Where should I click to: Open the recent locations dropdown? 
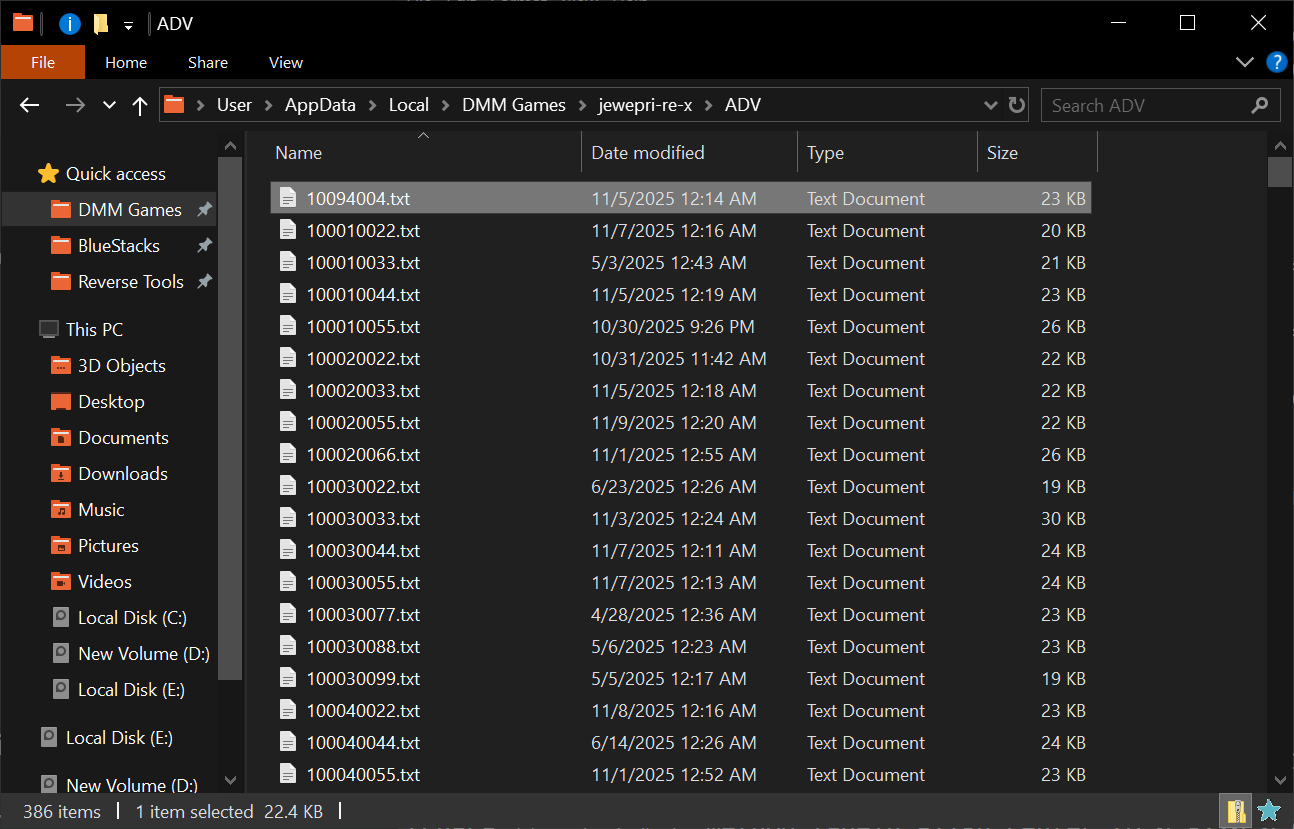109,105
